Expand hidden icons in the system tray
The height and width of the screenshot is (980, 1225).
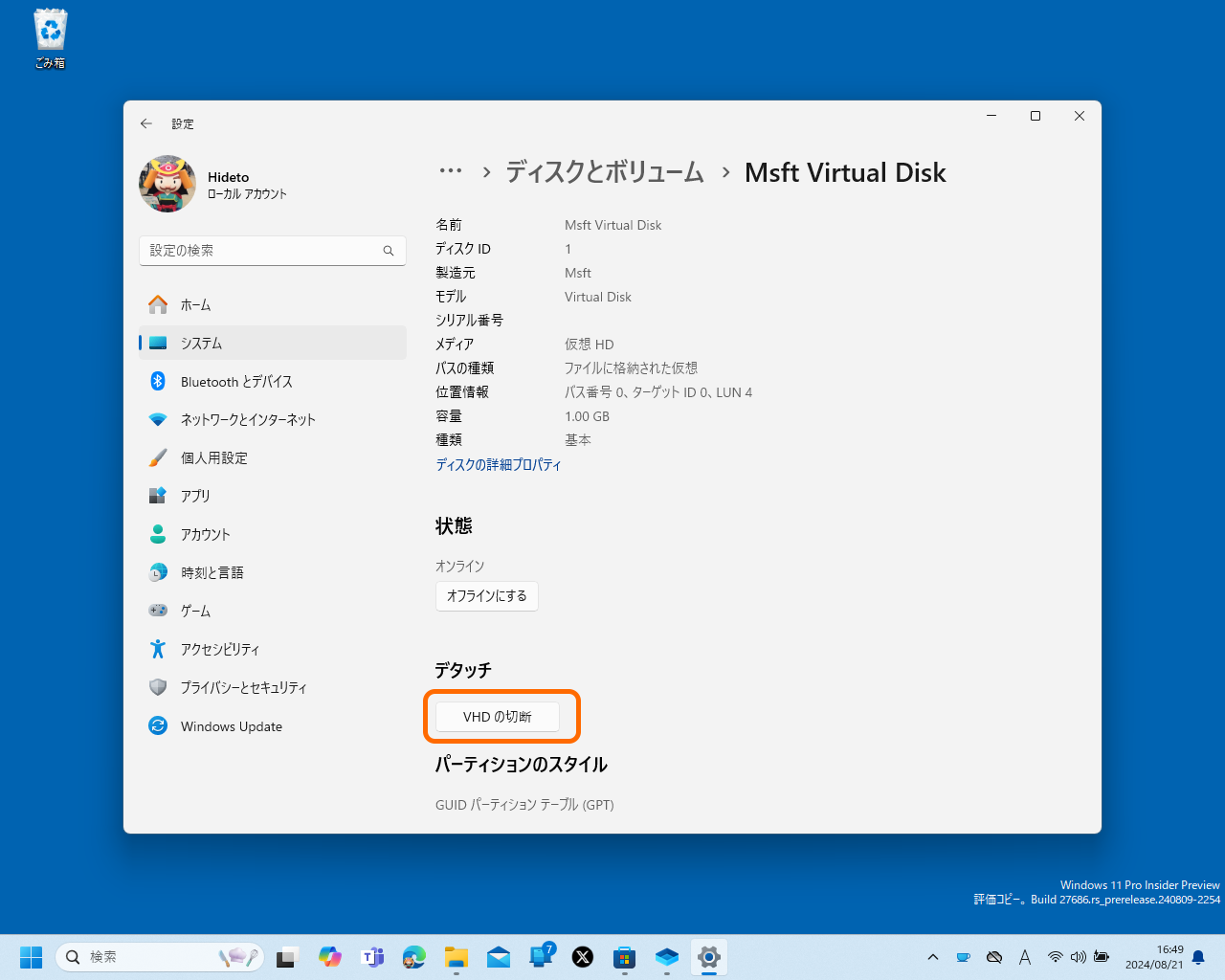click(x=933, y=956)
